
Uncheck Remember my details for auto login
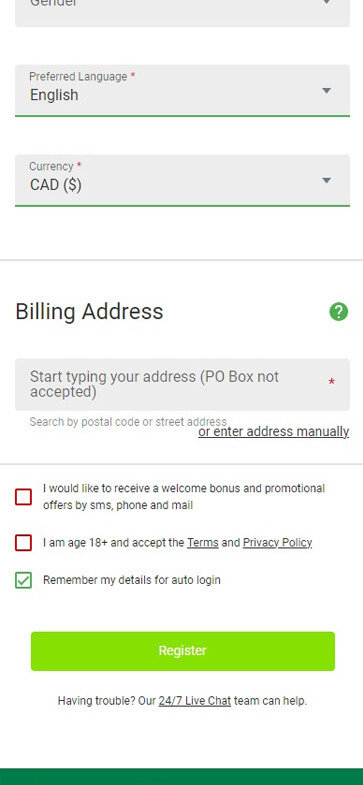pyautogui.click(x=24, y=580)
